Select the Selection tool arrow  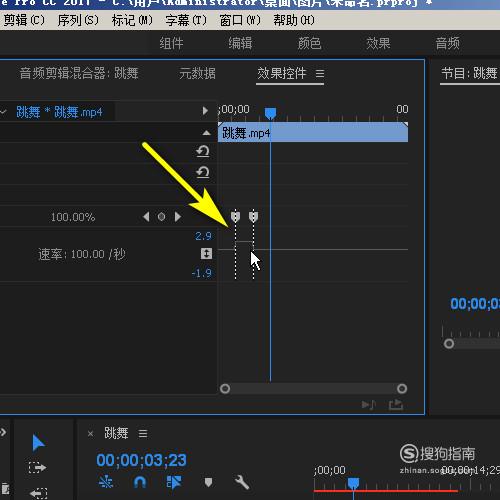38,443
